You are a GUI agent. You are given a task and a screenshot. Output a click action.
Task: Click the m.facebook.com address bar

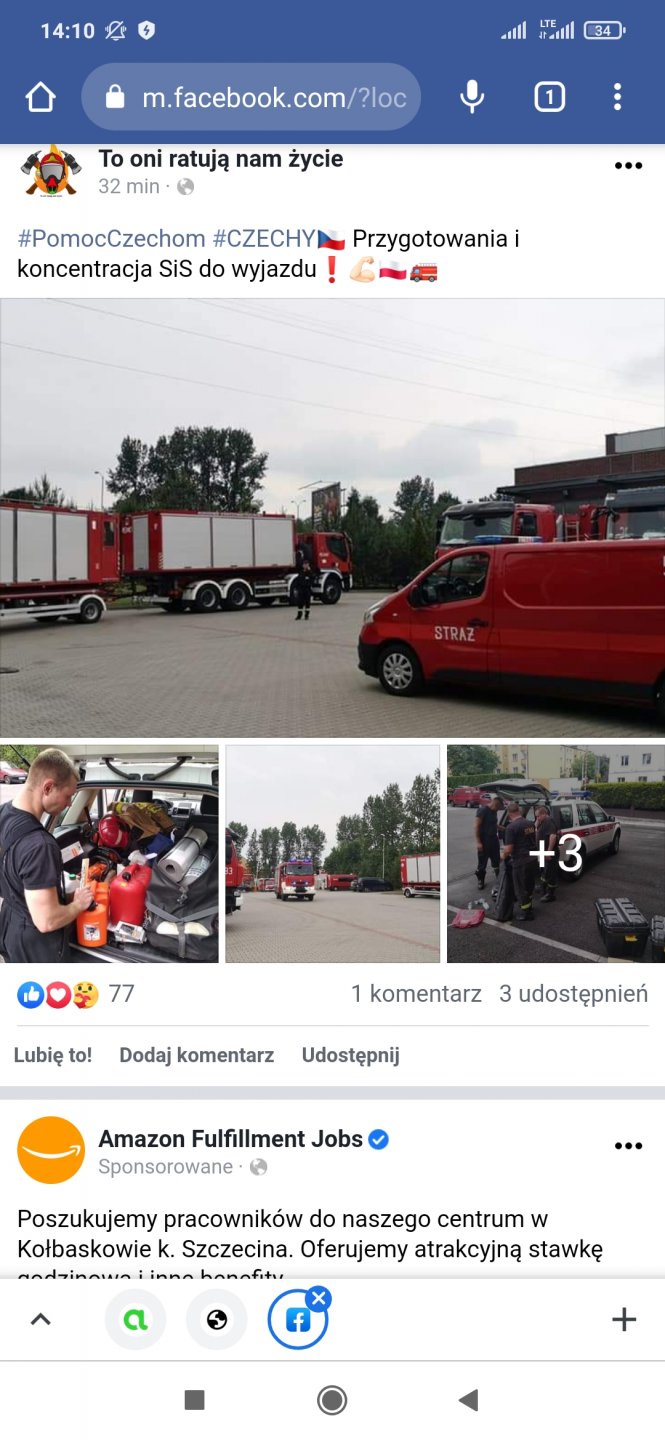pos(251,97)
